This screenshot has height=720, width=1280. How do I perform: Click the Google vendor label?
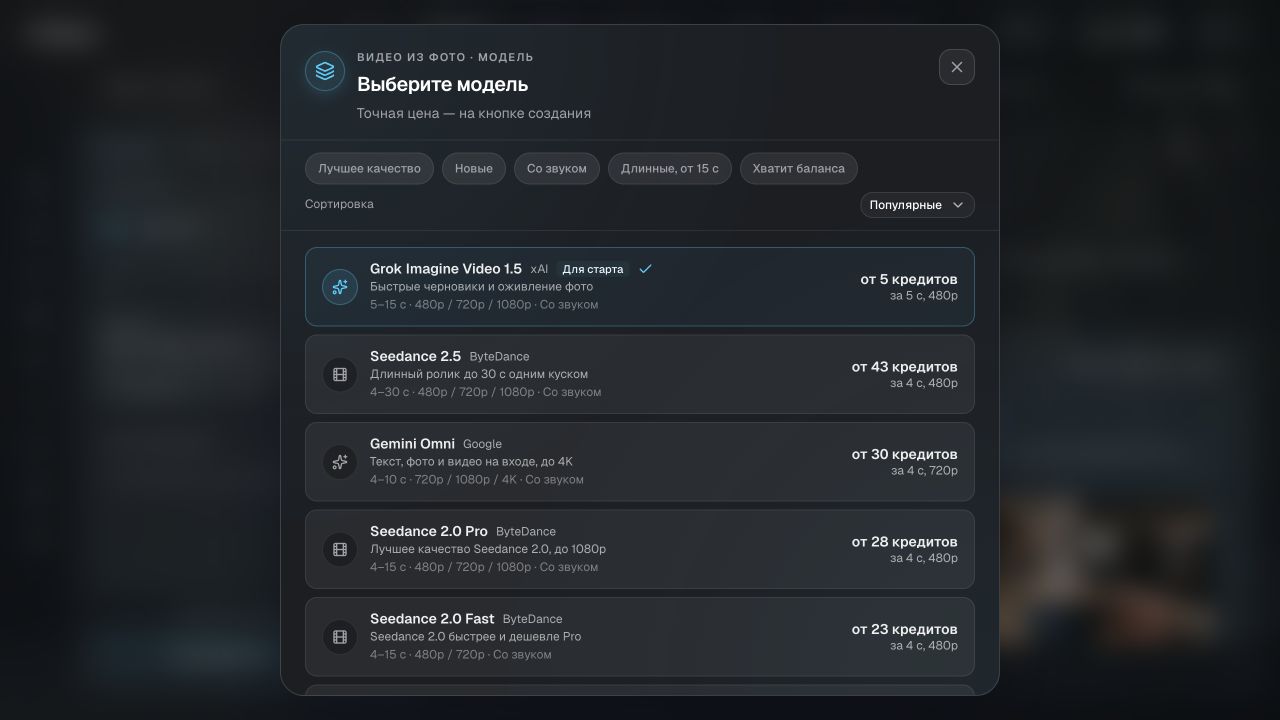[x=483, y=444]
